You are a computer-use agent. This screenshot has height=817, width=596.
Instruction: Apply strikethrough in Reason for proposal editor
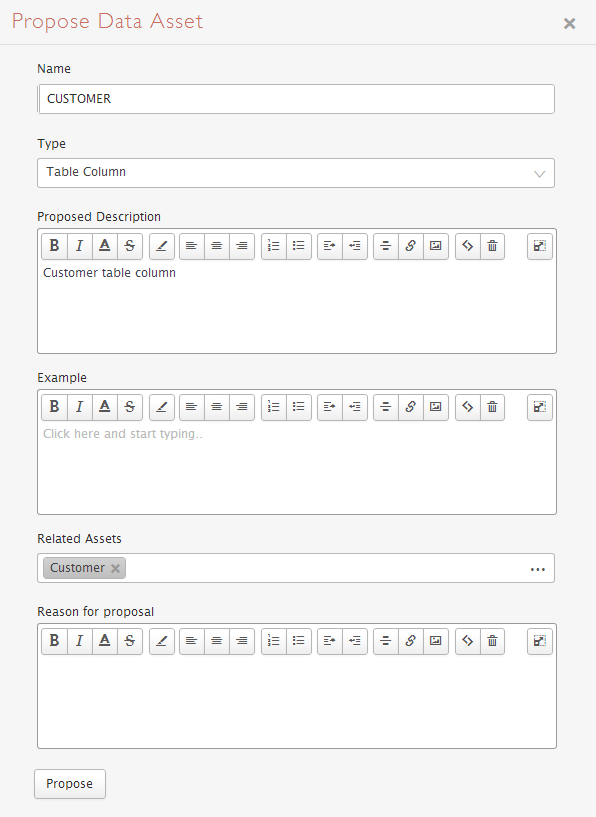(130, 641)
